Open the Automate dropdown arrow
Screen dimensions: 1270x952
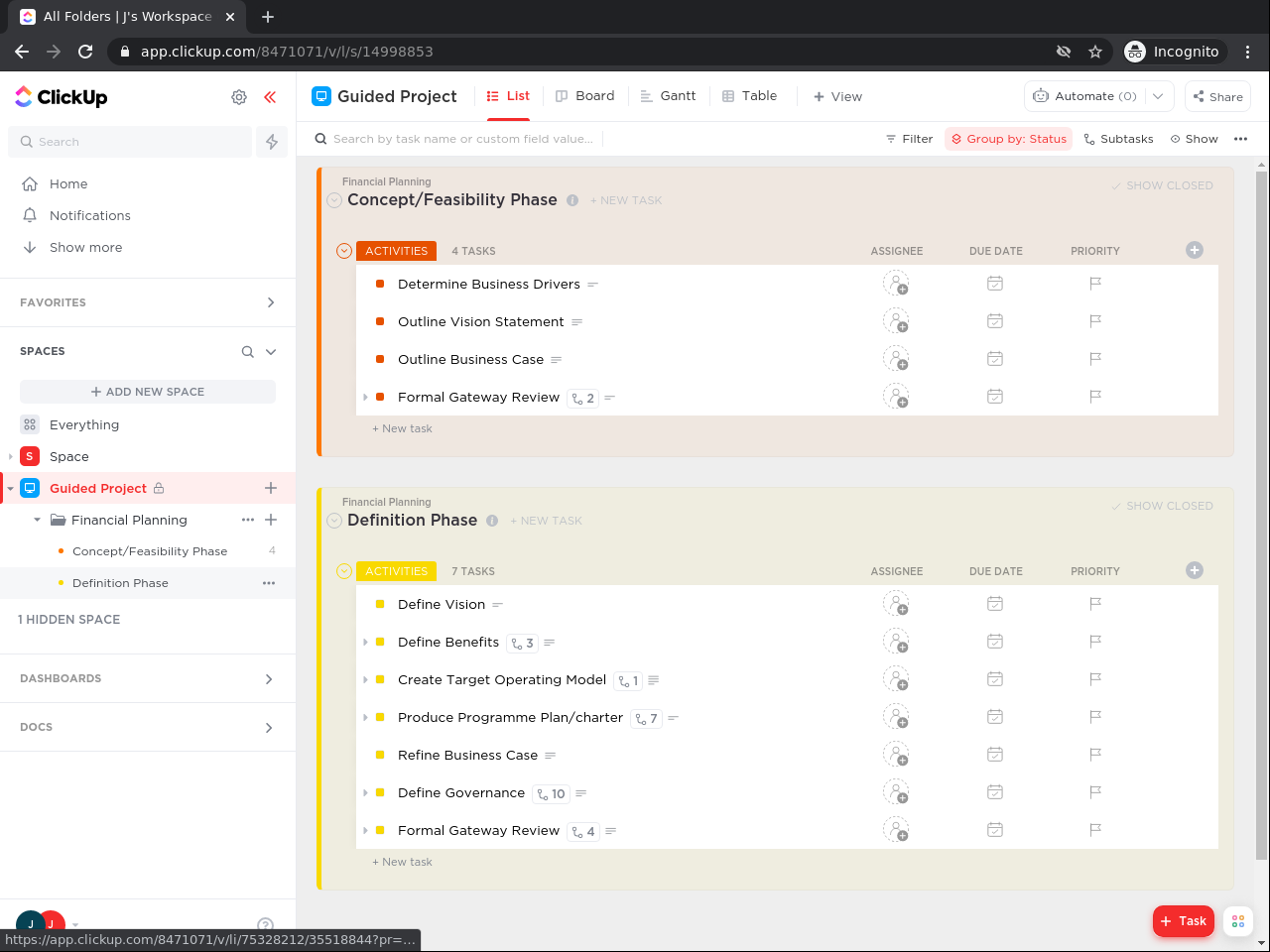[x=1158, y=96]
